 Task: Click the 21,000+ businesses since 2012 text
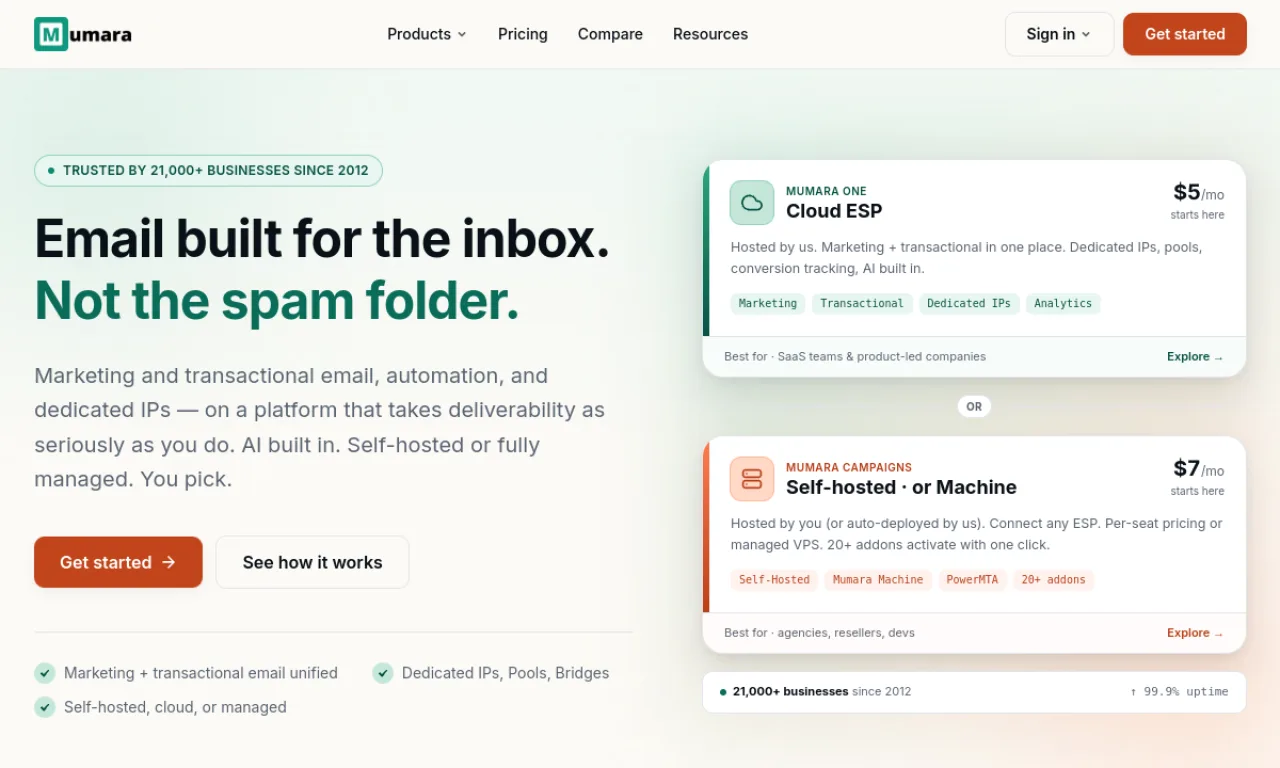pos(822,691)
